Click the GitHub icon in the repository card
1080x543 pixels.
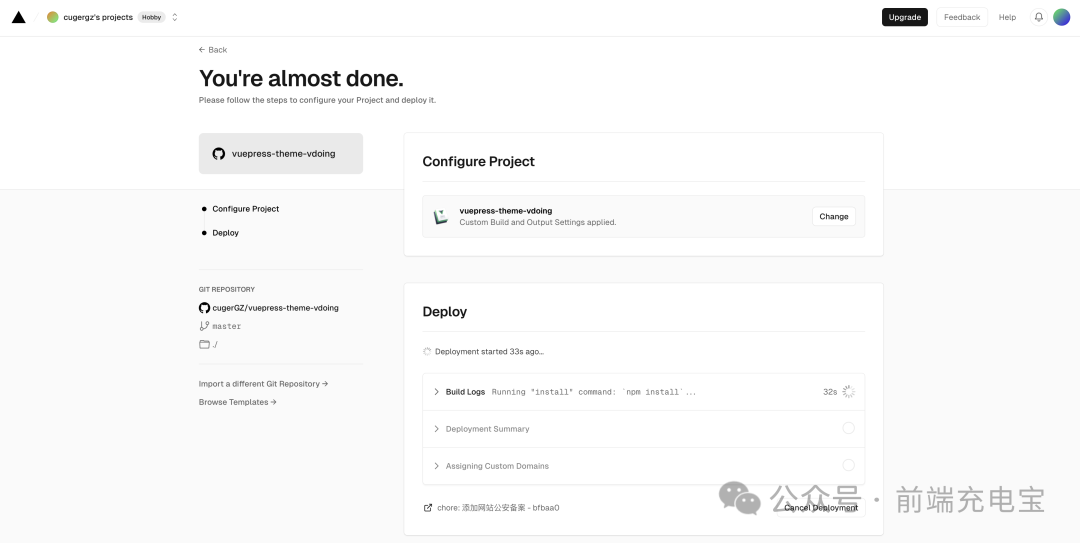click(218, 154)
